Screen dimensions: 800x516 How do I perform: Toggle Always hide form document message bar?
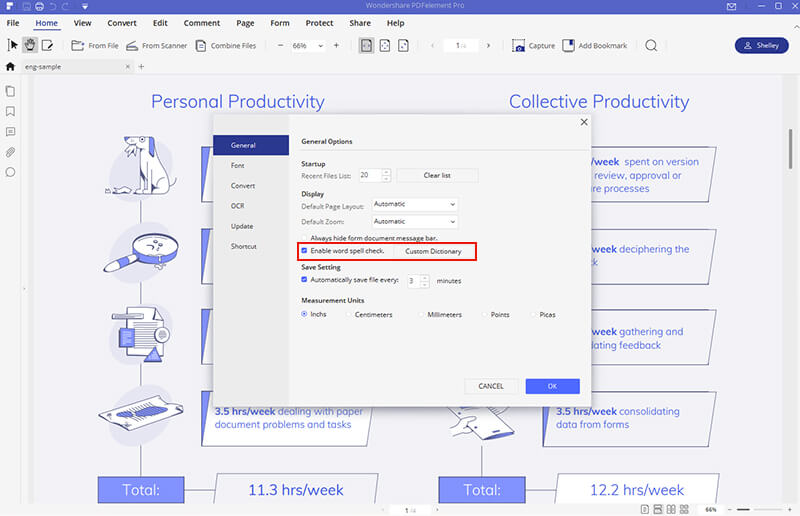click(305, 238)
